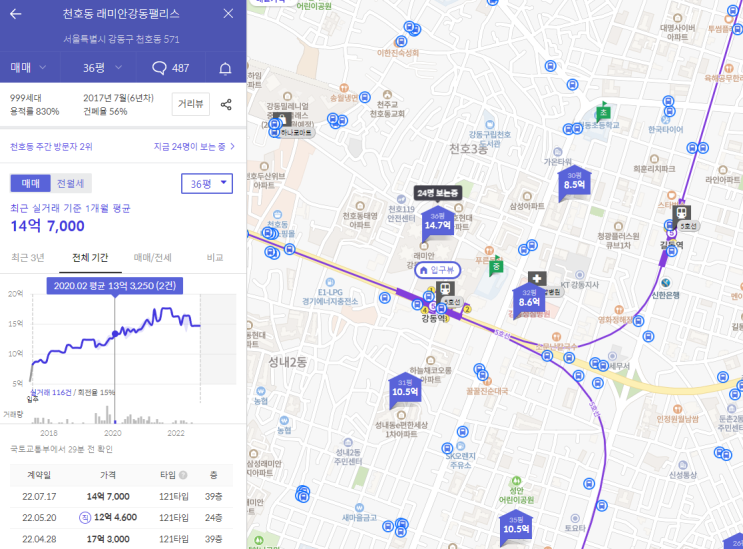The image size is (743, 549).
Task: Click the 2020.02 marker dot on price chart
Action: (114, 334)
